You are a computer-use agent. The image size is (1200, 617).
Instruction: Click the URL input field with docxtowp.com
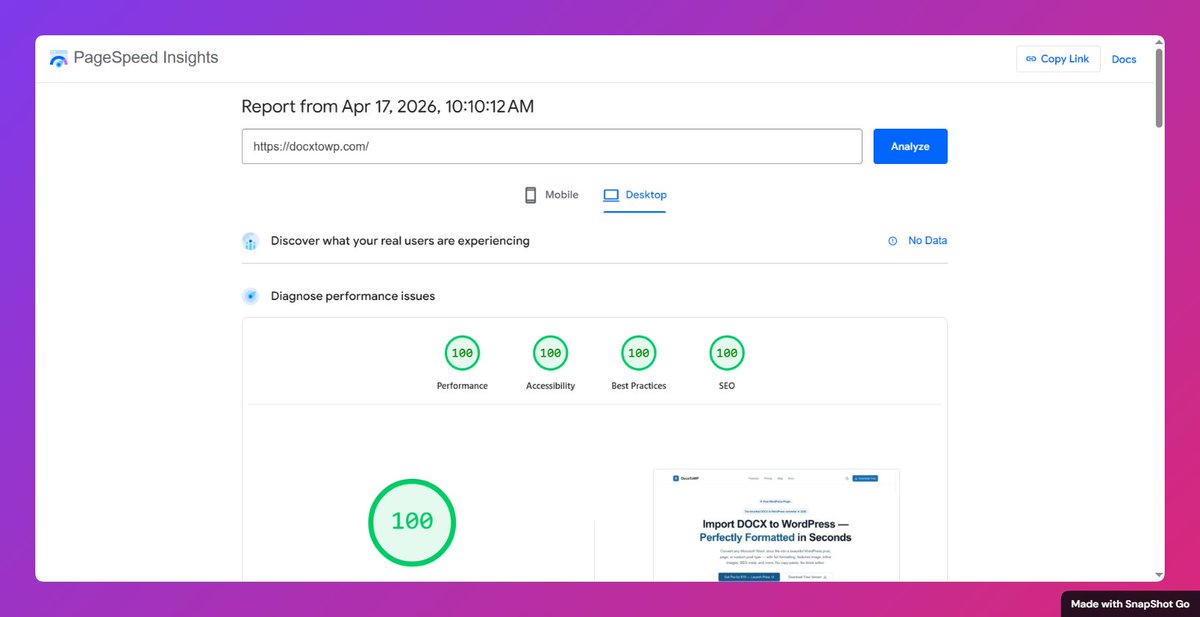(552, 146)
